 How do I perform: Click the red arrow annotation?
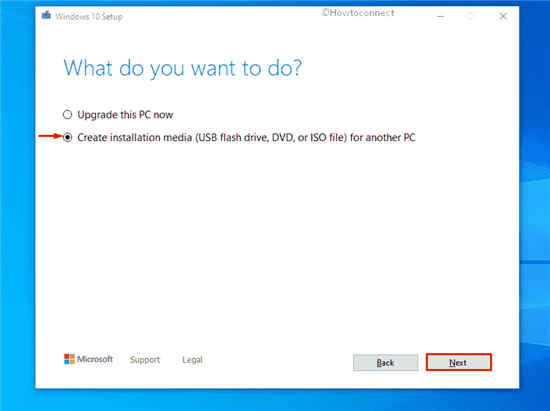(x=50, y=136)
